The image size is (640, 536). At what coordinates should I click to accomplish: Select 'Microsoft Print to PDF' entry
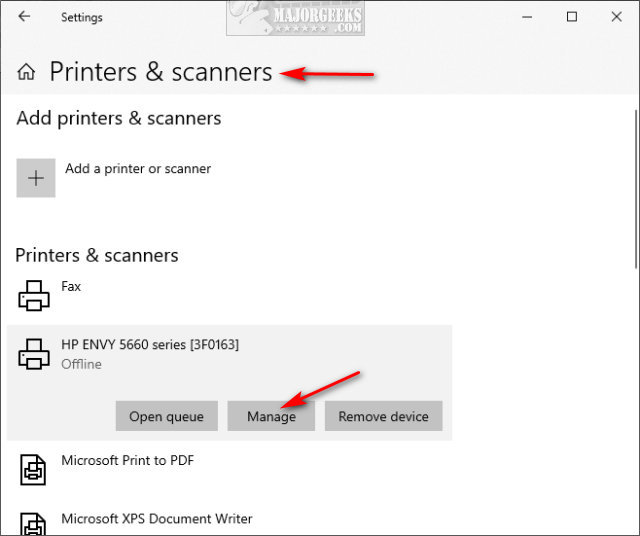(x=127, y=460)
